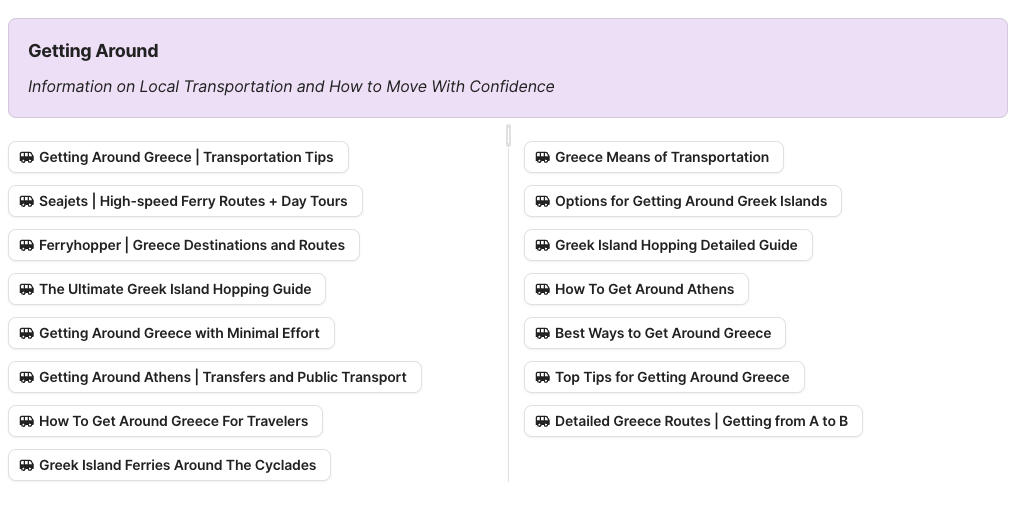Click bus icon next to Greece Means of Transportation
This screenshot has width=1016, height=510.
click(x=543, y=157)
